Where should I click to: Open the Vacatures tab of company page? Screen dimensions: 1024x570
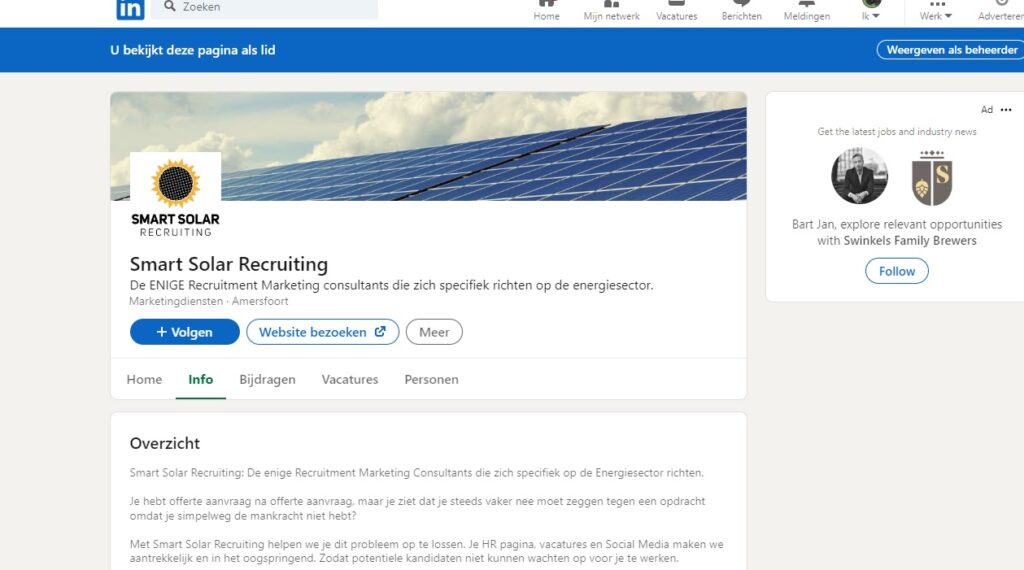pos(350,379)
